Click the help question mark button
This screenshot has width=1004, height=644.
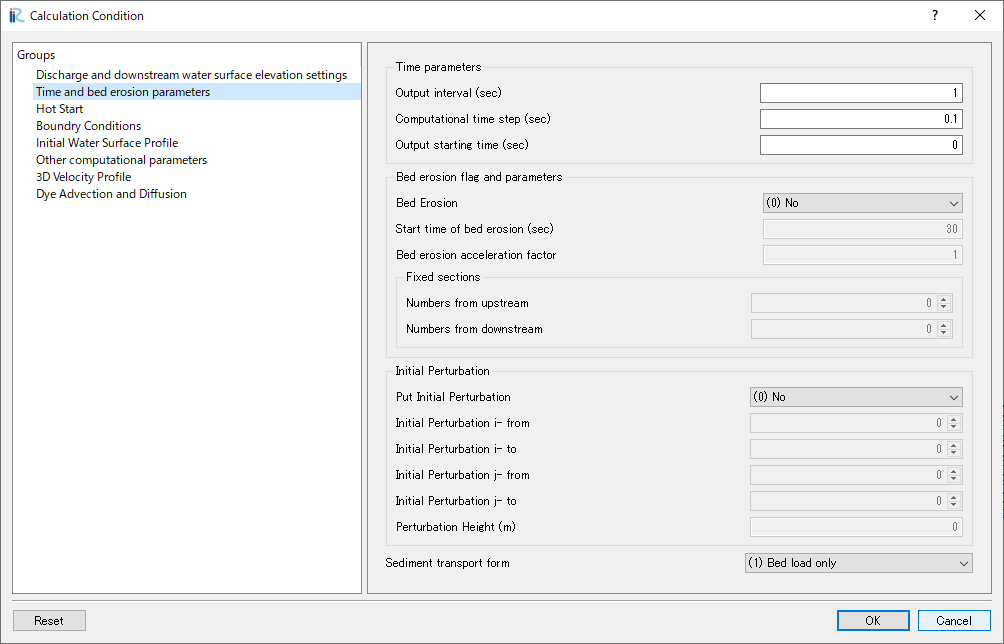click(935, 15)
